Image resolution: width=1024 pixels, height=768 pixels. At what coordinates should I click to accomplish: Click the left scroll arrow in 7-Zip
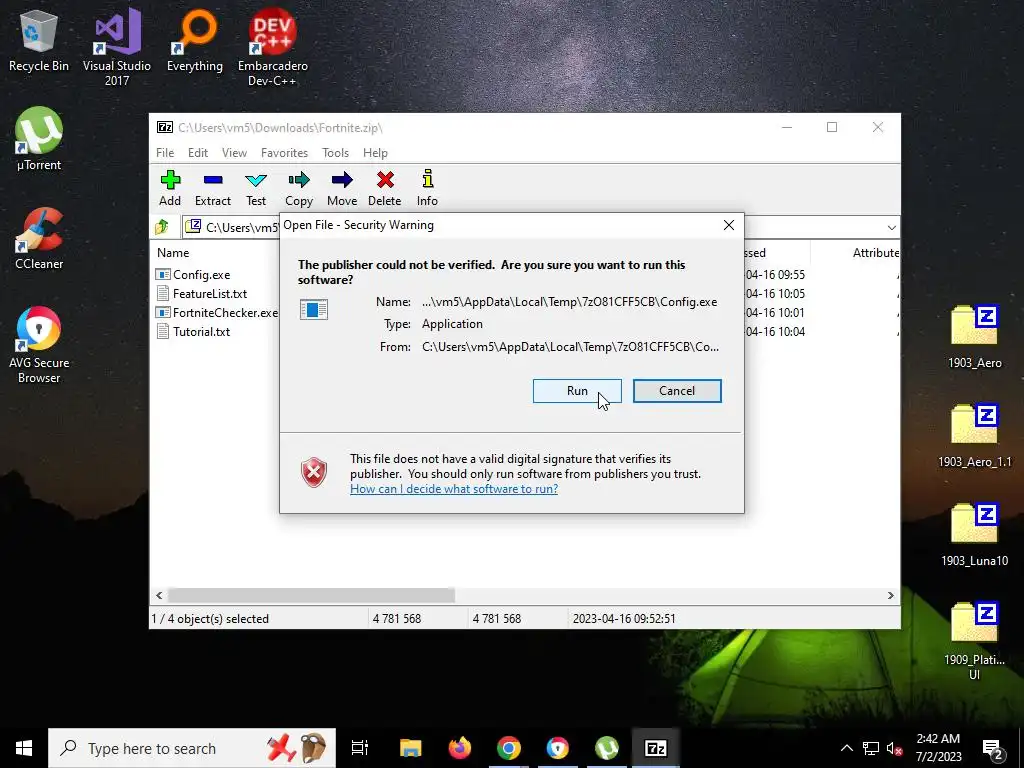click(159, 596)
